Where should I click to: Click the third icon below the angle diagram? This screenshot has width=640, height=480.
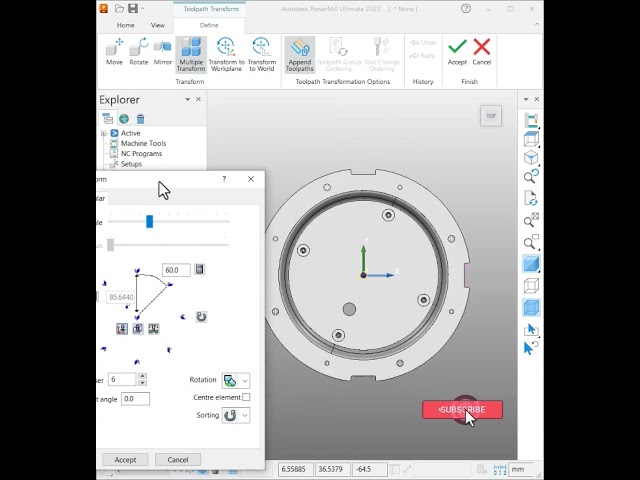tap(153, 329)
